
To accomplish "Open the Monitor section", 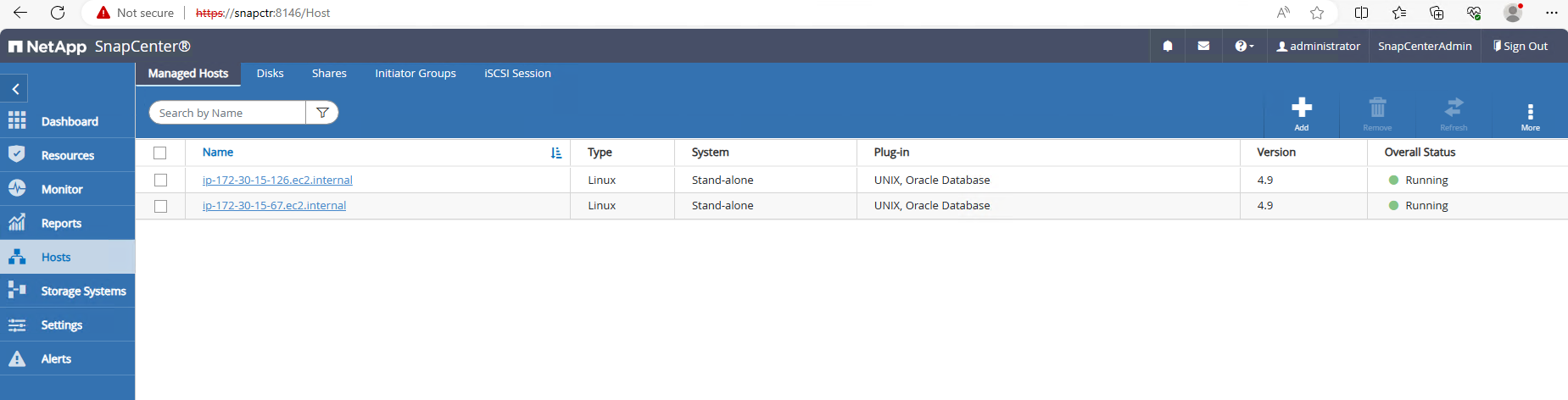I will coord(61,189).
